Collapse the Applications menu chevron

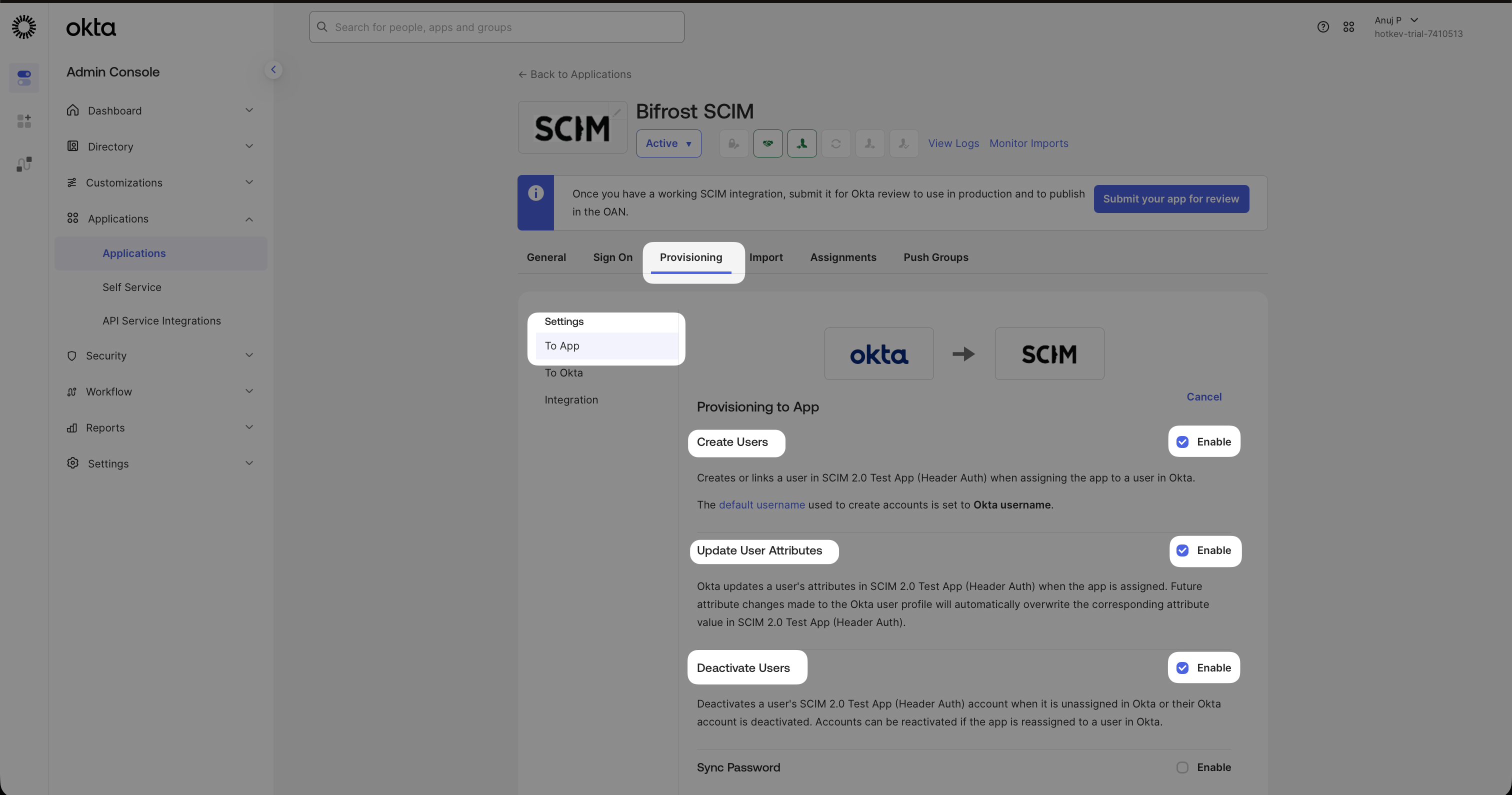coord(249,219)
